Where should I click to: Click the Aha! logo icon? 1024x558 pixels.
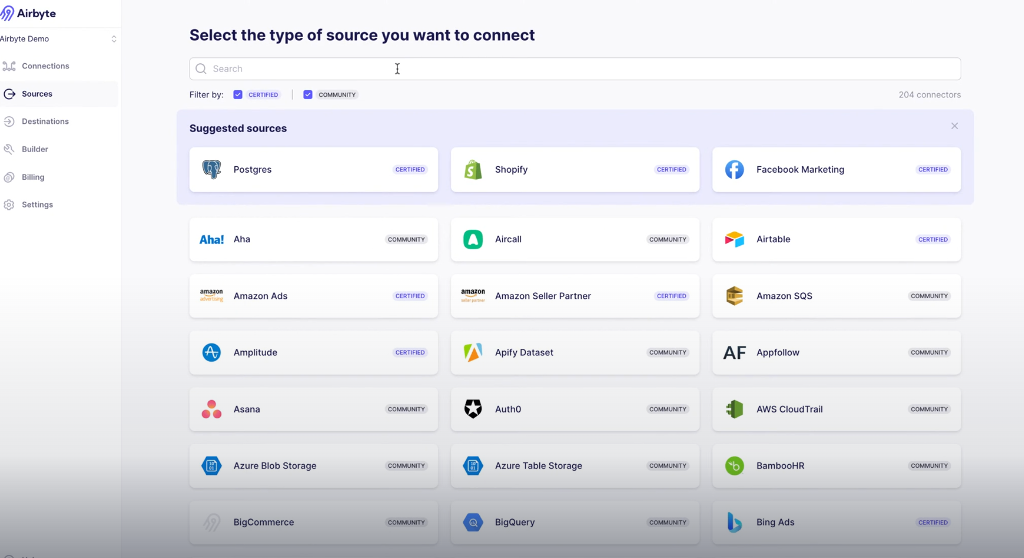click(212, 240)
